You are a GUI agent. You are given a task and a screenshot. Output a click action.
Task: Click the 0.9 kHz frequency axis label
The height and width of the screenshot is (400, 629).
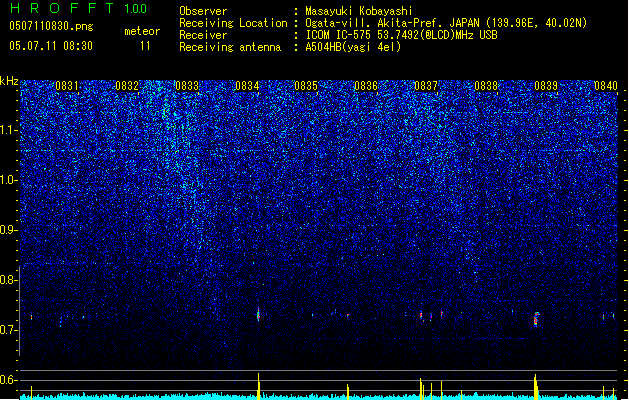8,230
